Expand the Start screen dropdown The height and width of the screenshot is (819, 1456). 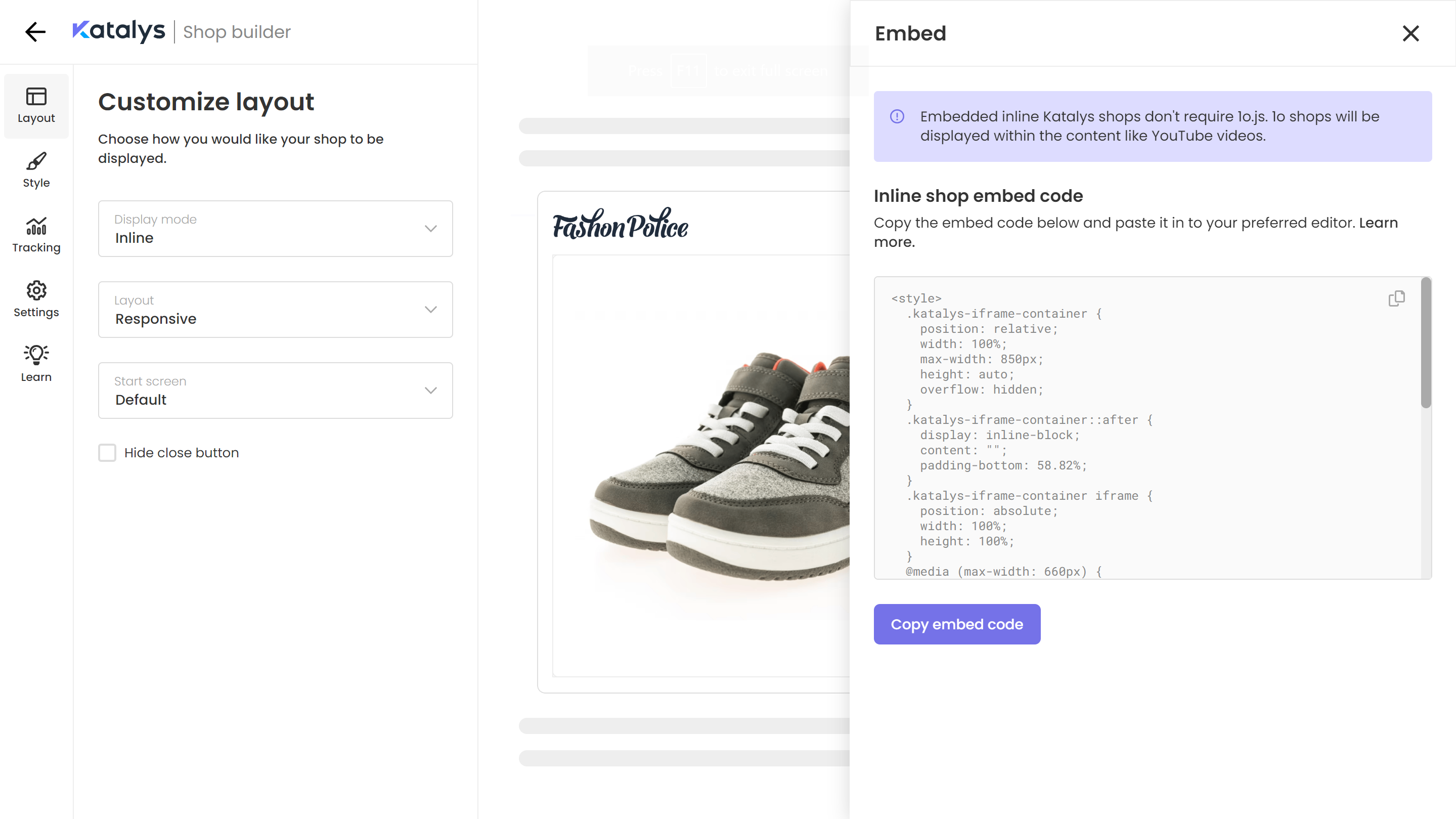coord(275,391)
